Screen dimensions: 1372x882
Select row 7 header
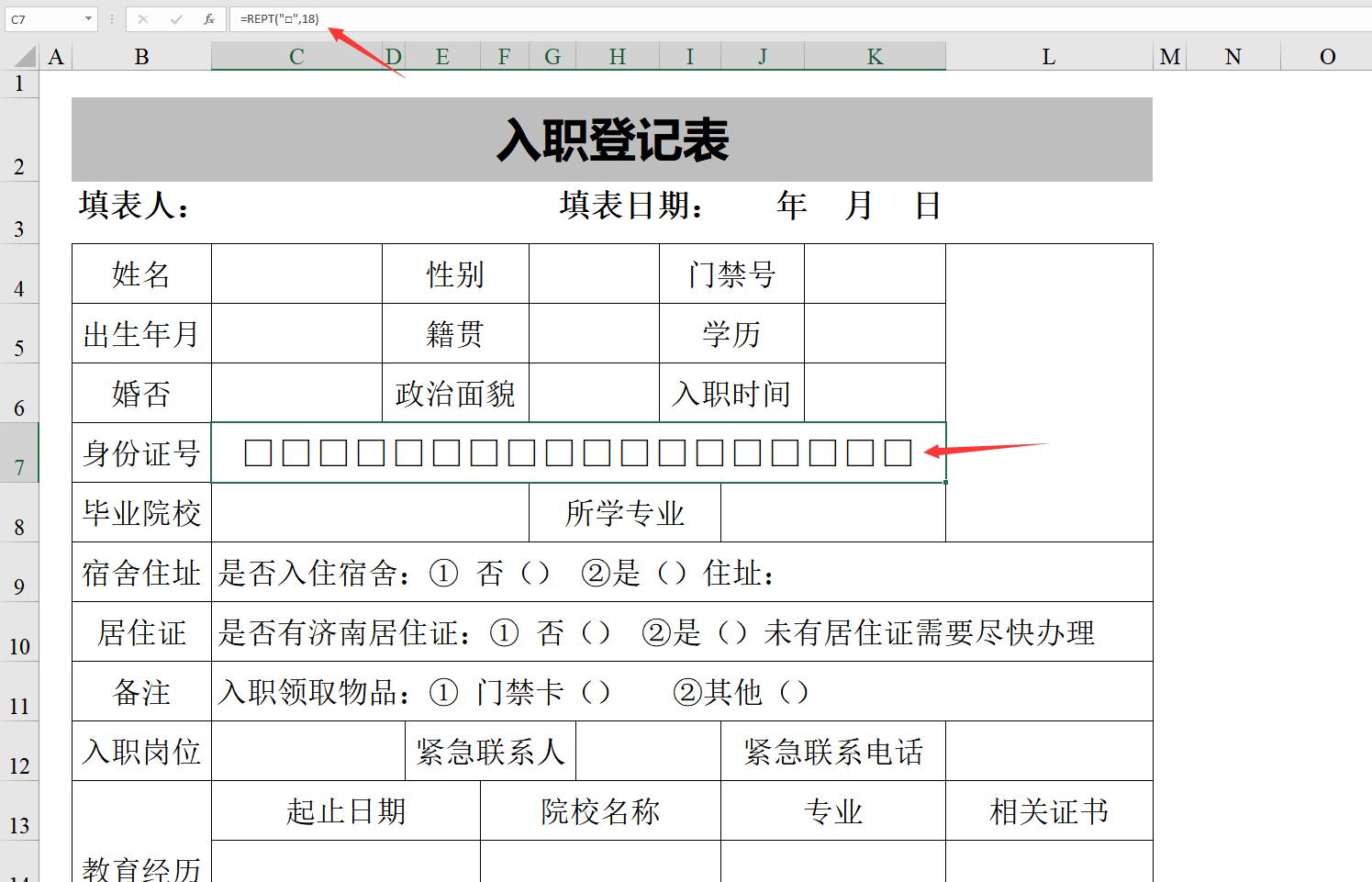tap(19, 452)
